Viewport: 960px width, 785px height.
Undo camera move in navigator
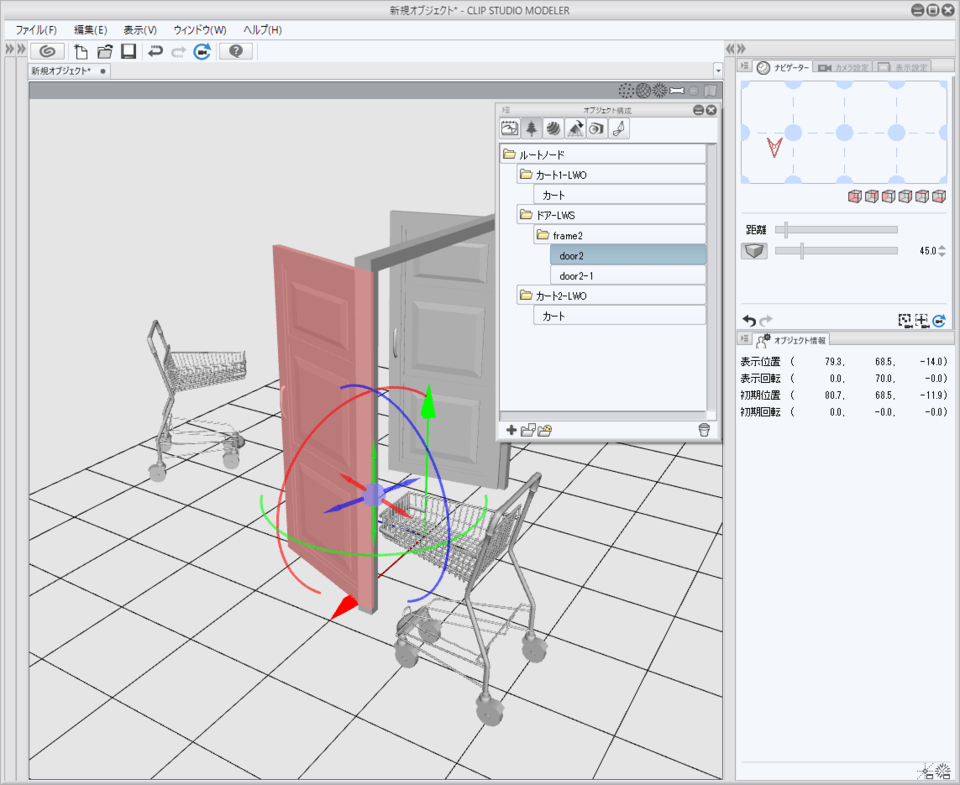tap(749, 320)
